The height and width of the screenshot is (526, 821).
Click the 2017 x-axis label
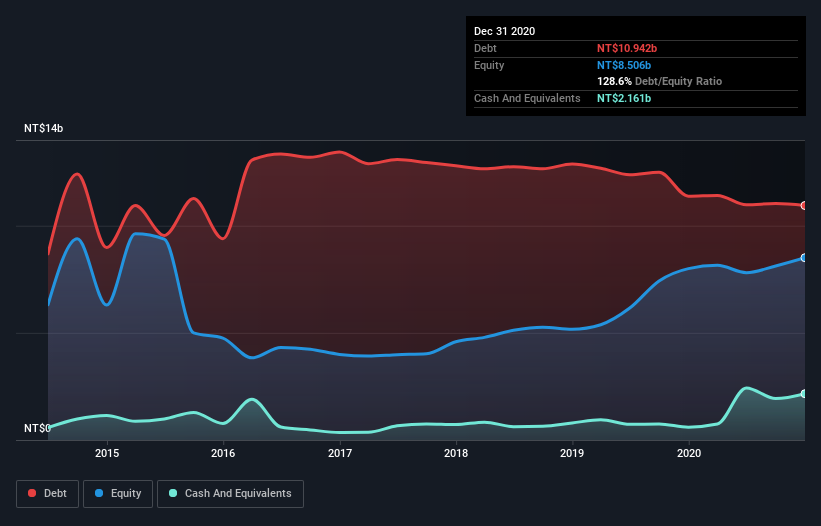coord(340,453)
